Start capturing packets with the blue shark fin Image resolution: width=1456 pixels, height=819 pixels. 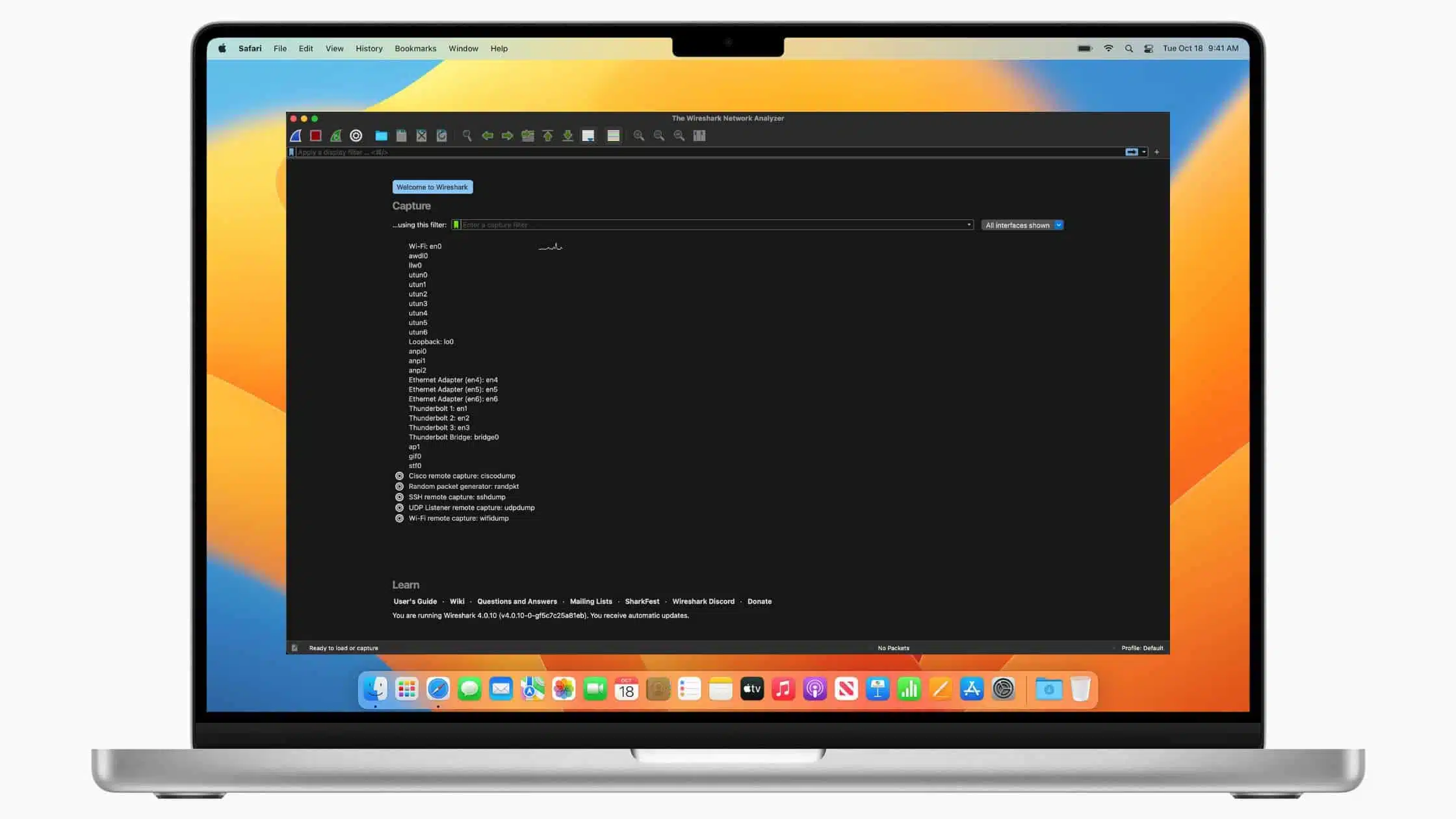click(x=296, y=136)
